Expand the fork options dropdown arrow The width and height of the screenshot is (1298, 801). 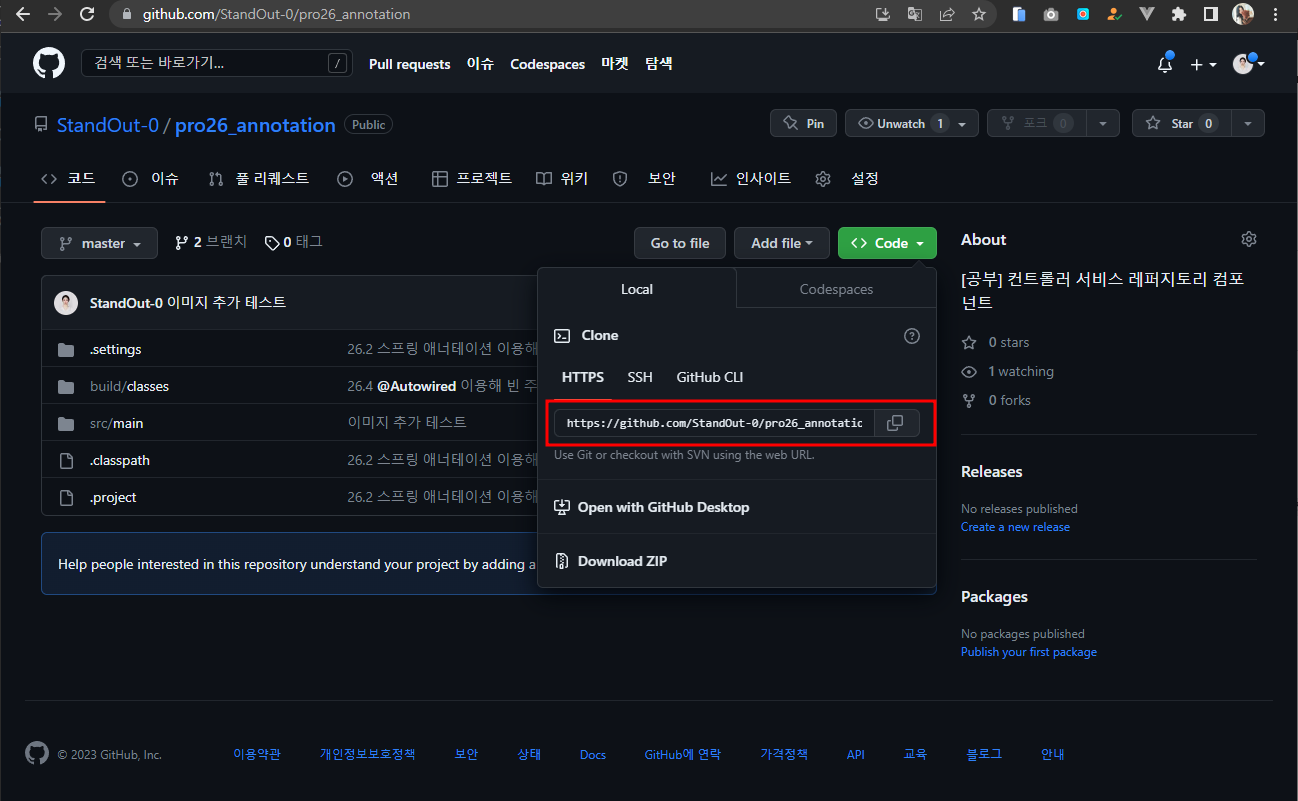click(x=1102, y=123)
